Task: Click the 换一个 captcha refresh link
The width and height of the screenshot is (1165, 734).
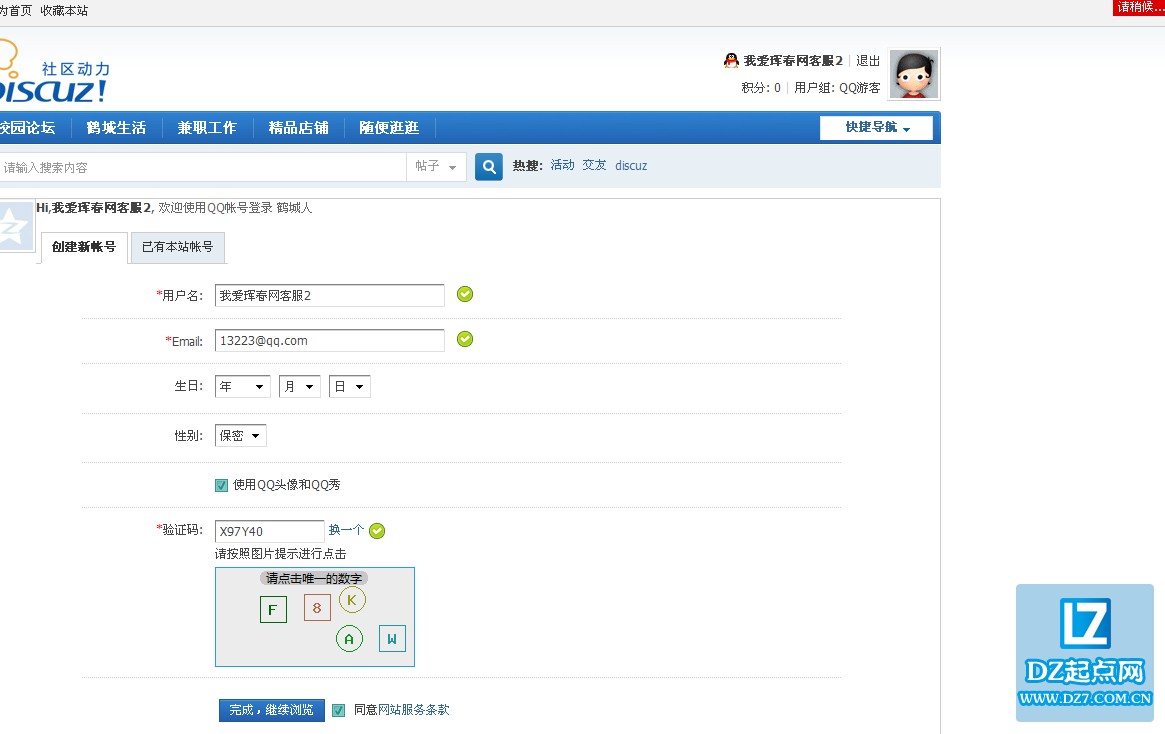Action: [346, 530]
